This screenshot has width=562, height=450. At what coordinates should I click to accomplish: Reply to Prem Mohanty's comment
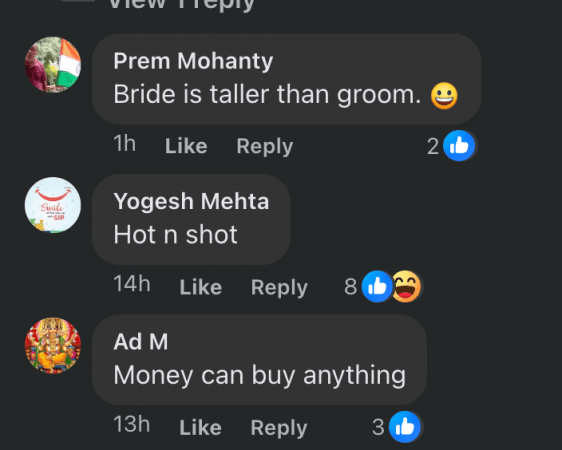265,147
